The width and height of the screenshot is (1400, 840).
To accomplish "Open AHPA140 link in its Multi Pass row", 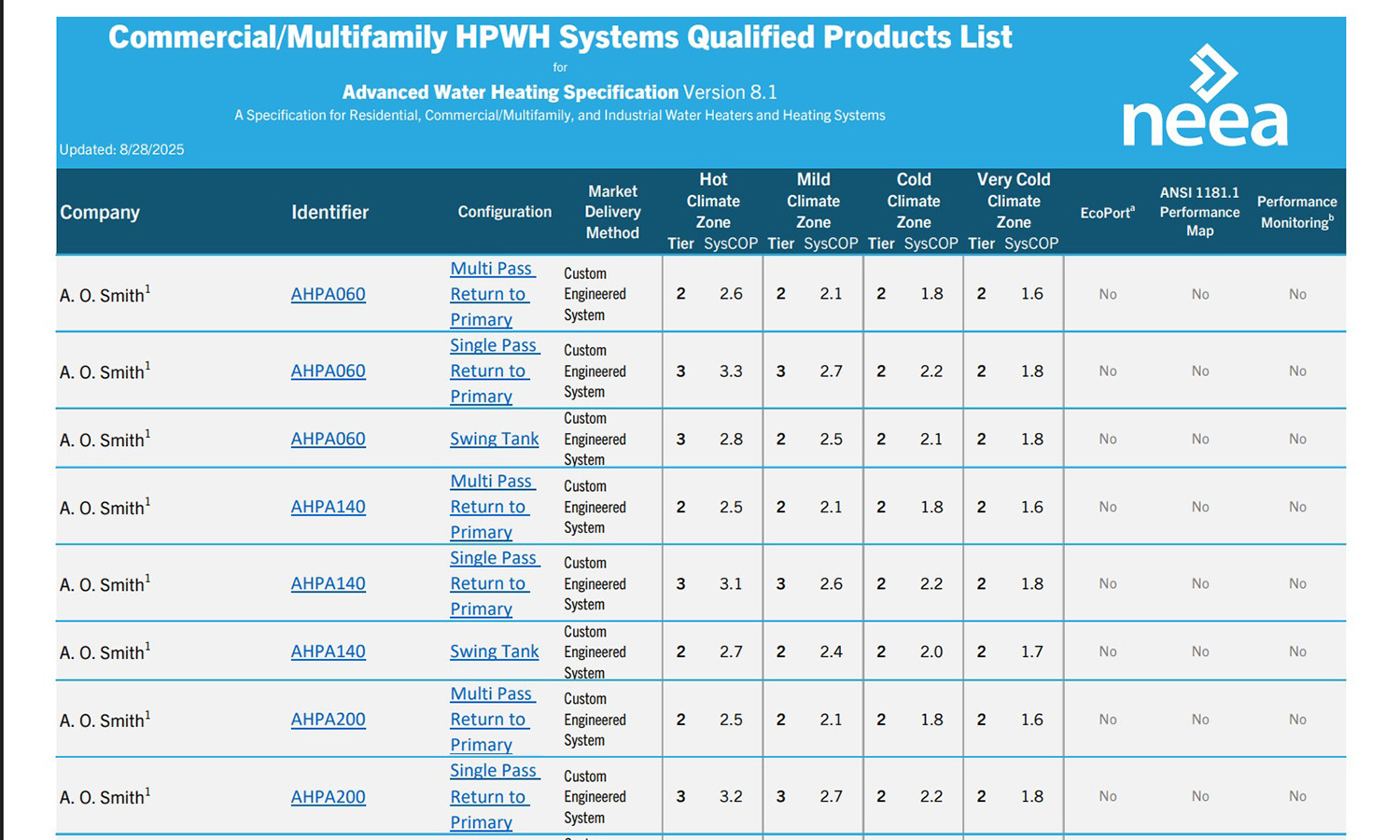I will coord(328,507).
